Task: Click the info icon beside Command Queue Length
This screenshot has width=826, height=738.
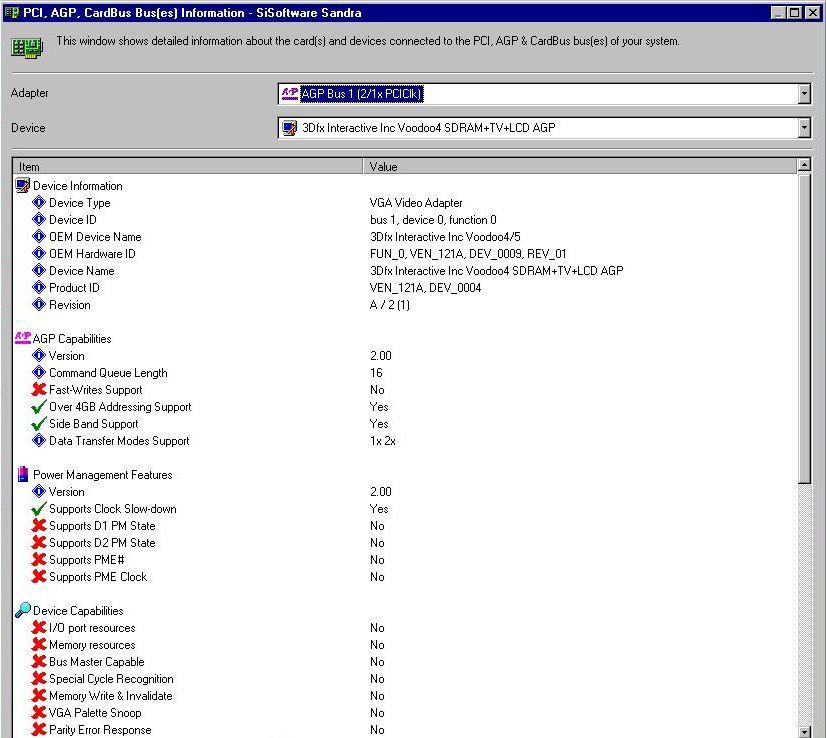Action: click(39, 372)
